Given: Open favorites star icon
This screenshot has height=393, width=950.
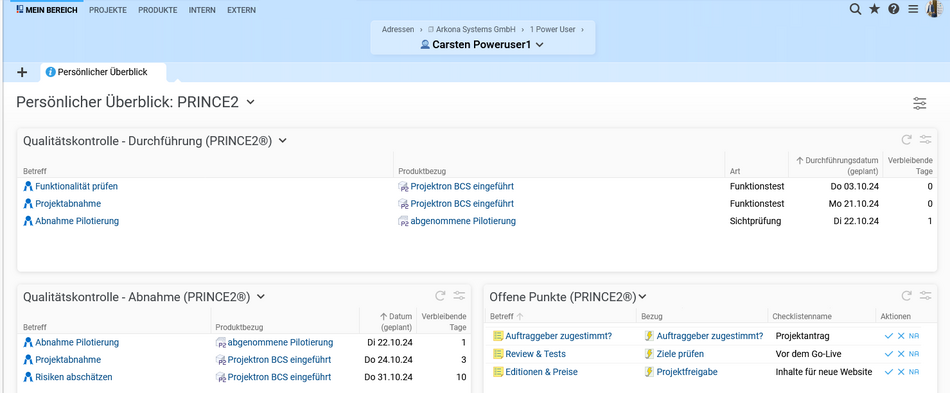Looking at the screenshot, I should coord(874,9).
